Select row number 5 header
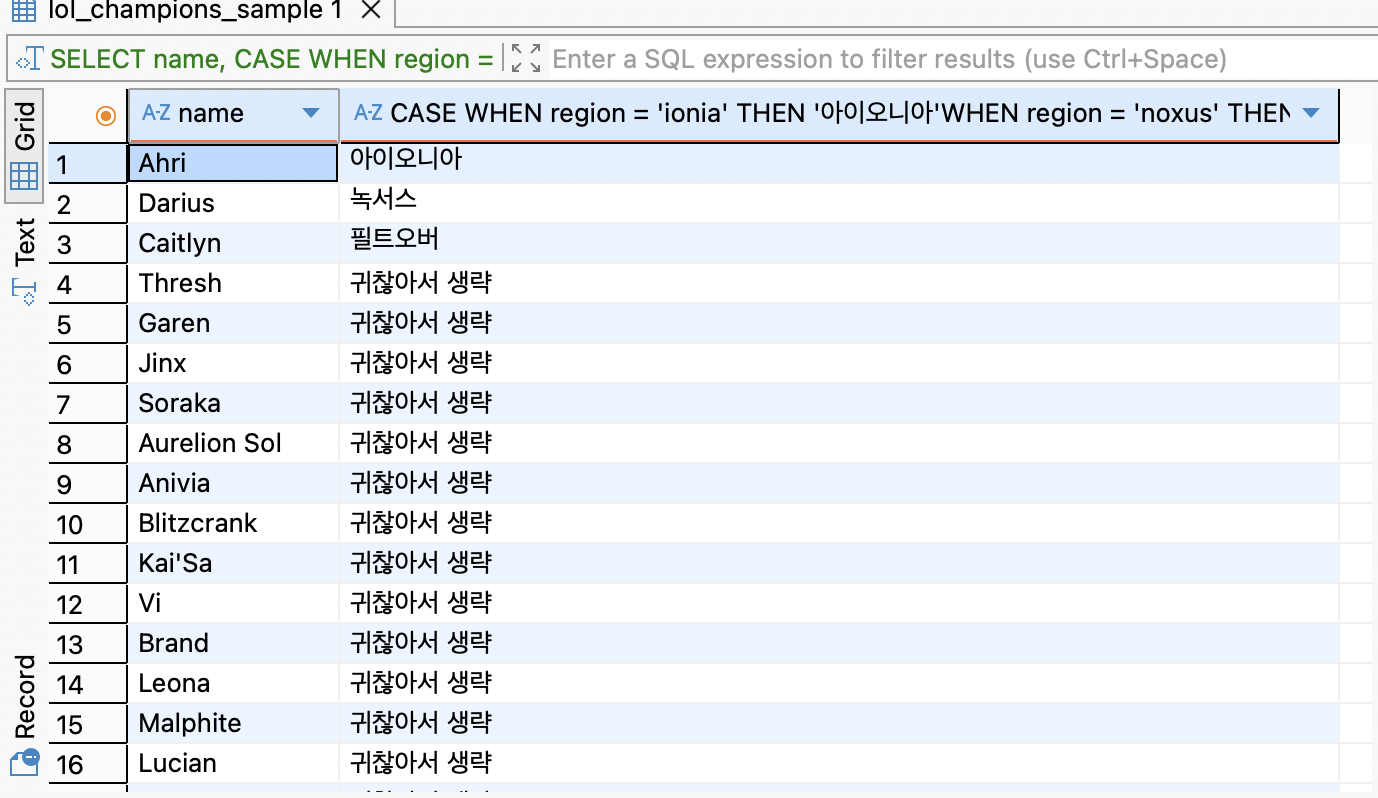Viewport: 1378px width, 798px height. tap(88, 323)
